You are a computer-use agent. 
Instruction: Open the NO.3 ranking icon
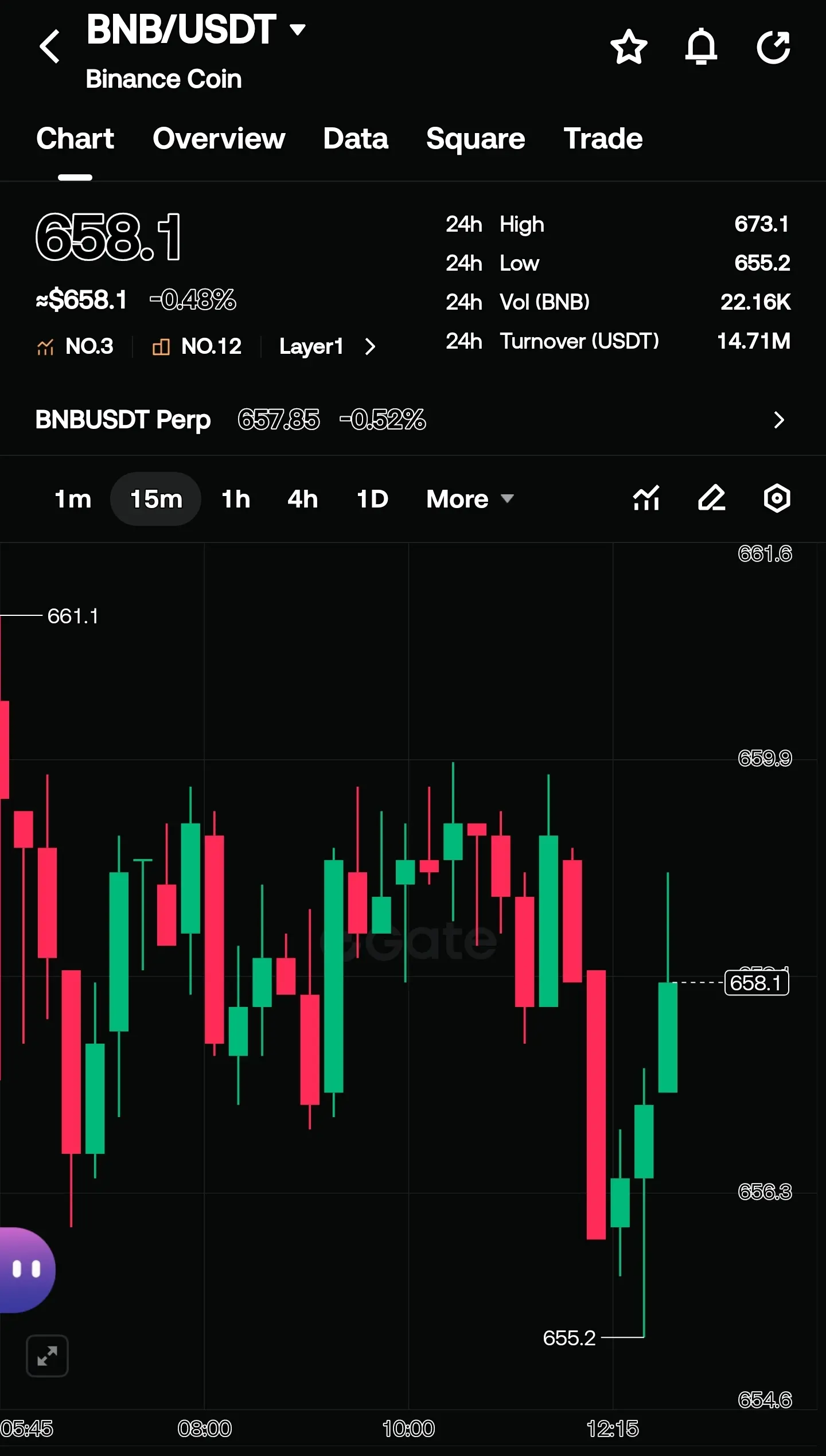click(x=45, y=346)
